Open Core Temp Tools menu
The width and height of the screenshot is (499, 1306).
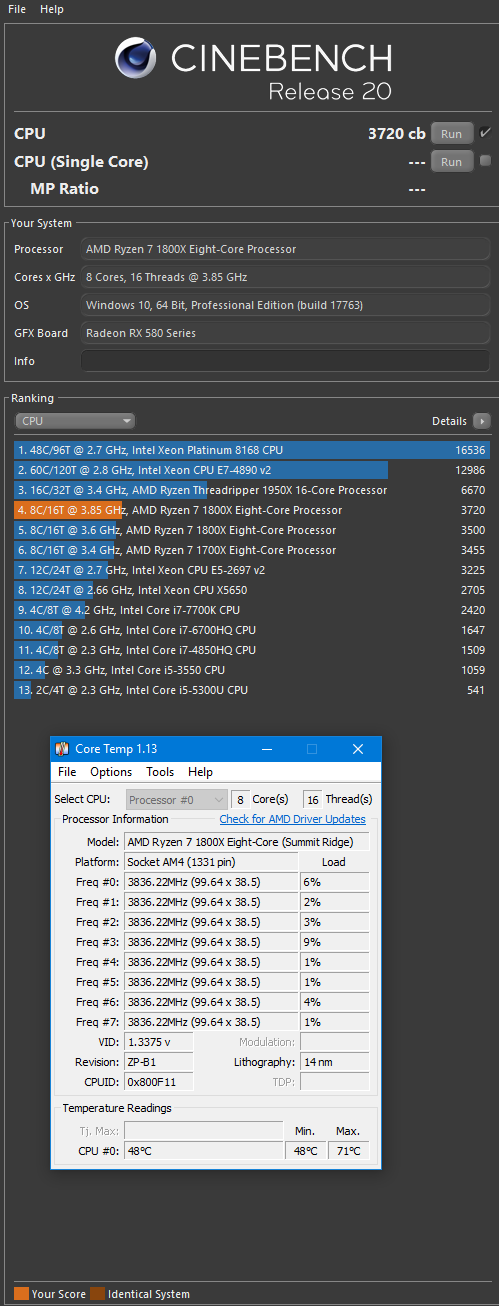[x=160, y=772]
